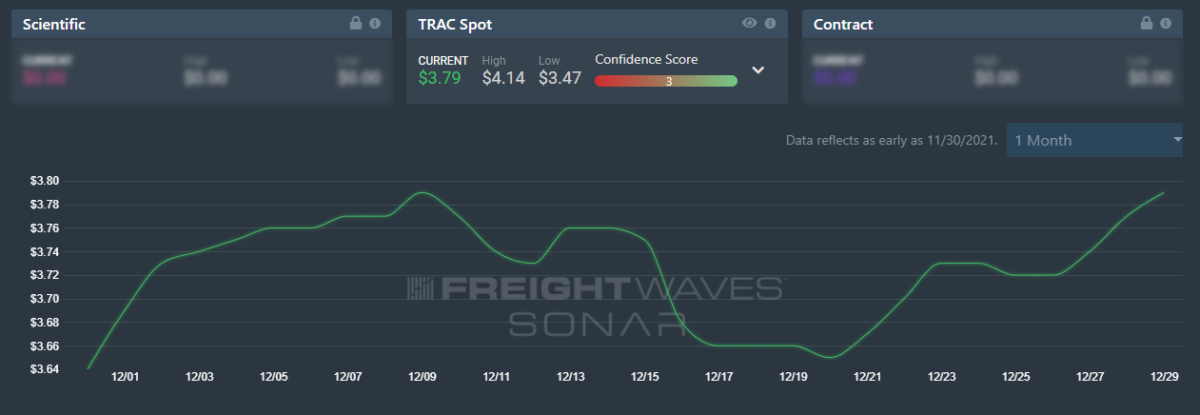Click the TRAC Spot Low $3.47 value
The width and height of the screenshot is (1200, 415).
[x=559, y=78]
